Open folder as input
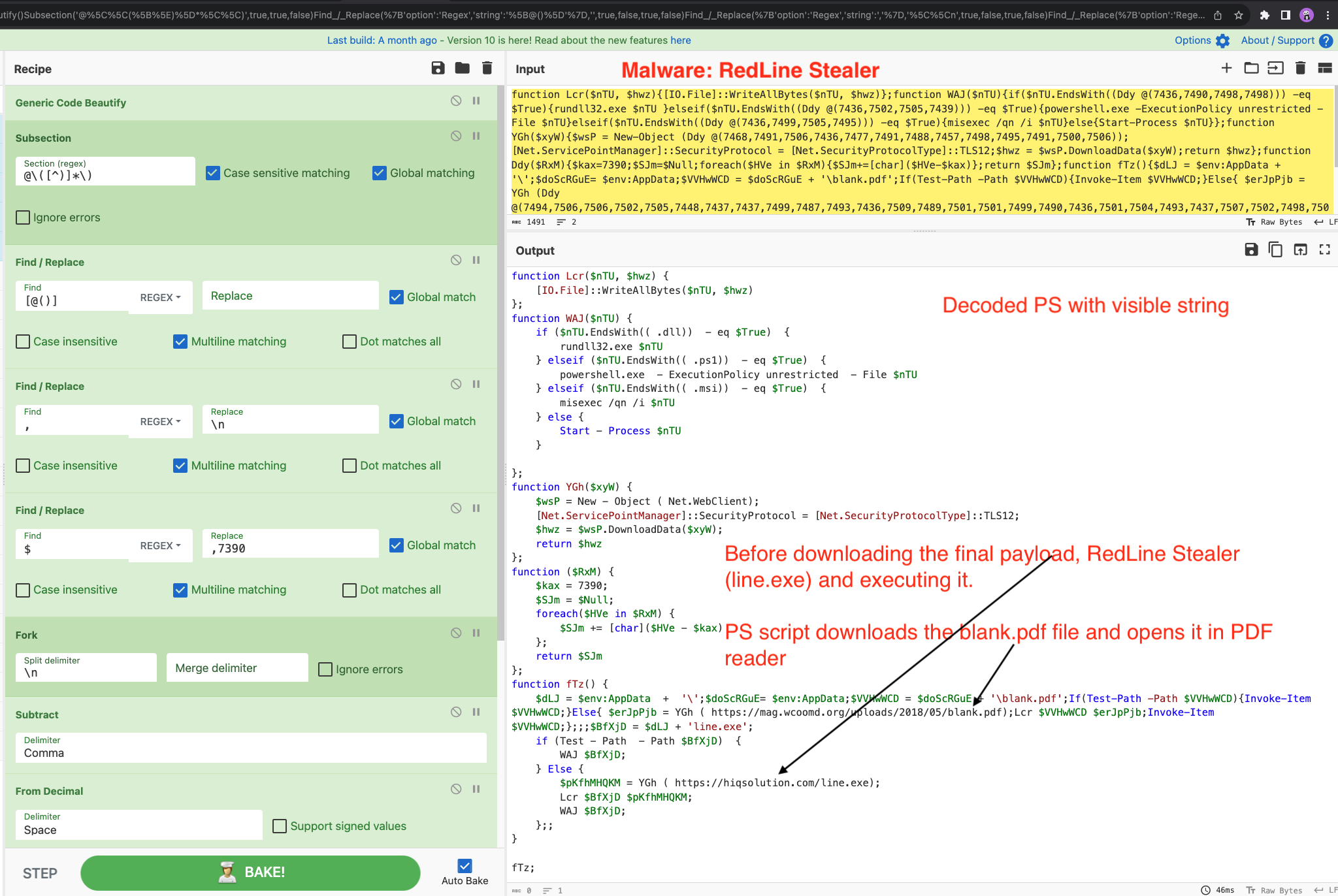Viewport: 1338px width, 896px height. pyautogui.click(x=1251, y=68)
